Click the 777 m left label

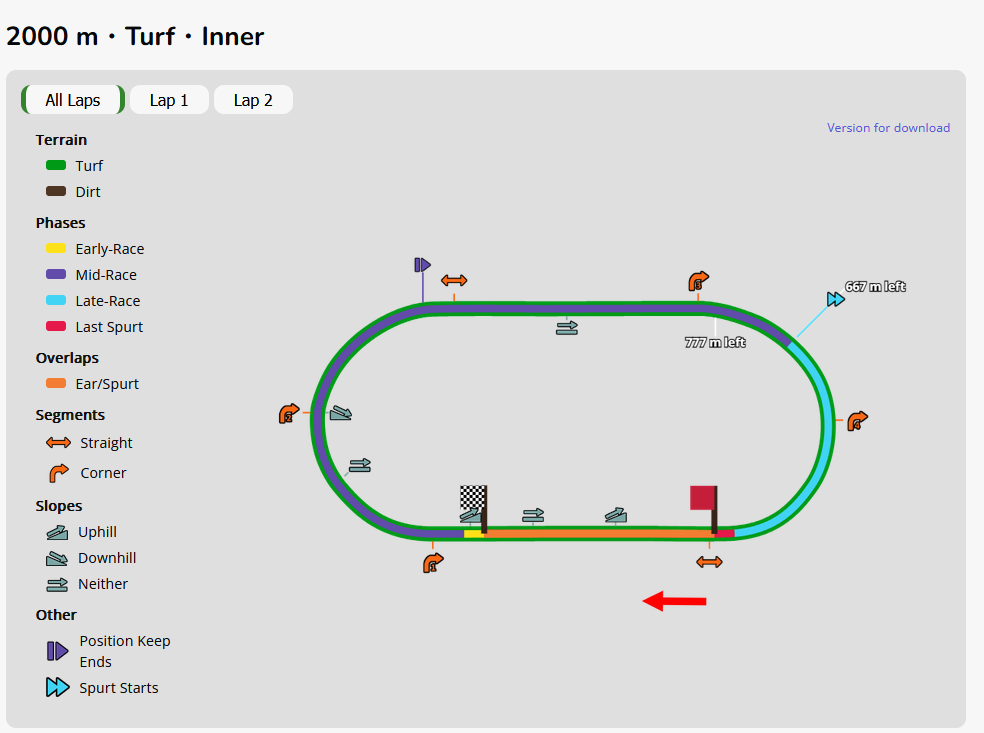(715, 342)
